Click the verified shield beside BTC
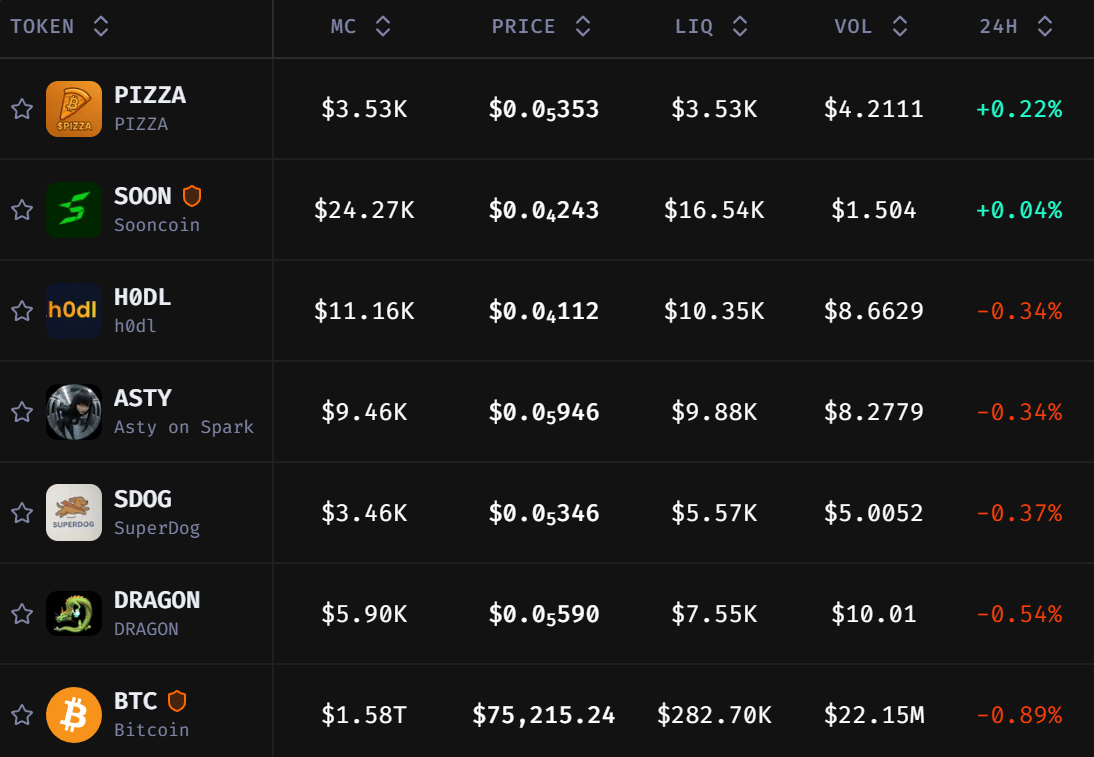This screenshot has width=1094, height=757. coord(177,701)
